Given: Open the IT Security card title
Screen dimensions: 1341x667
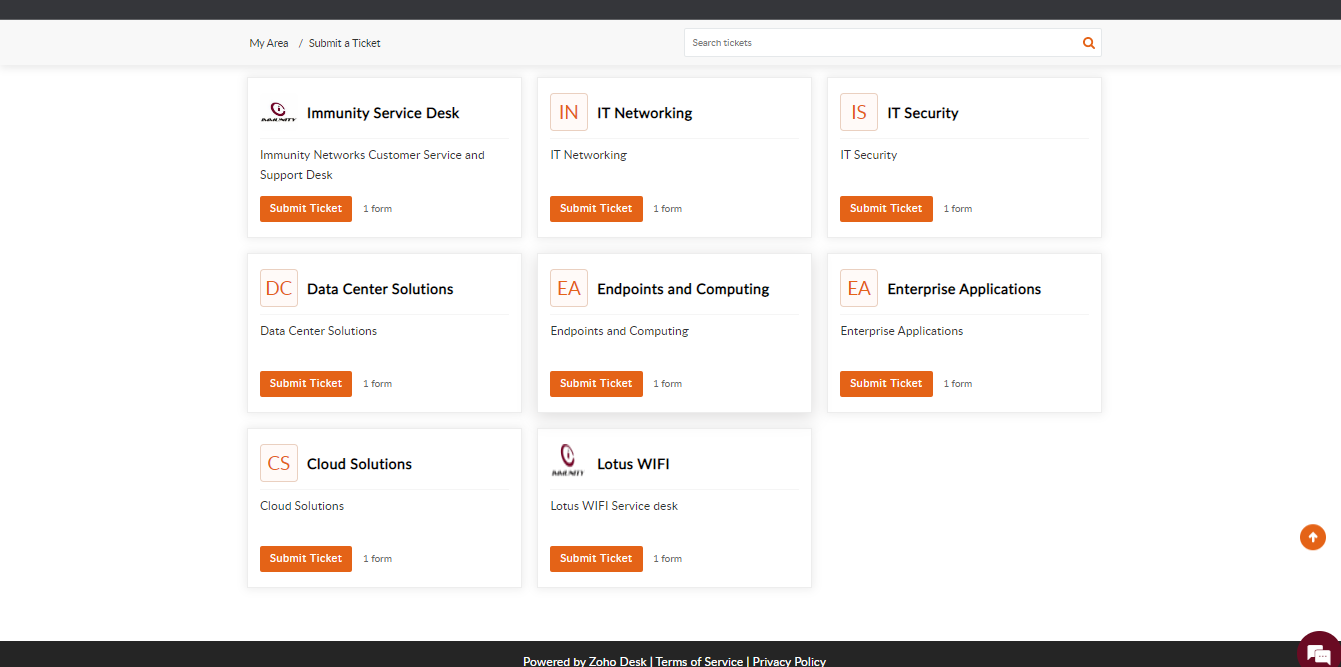Looking at the screenshot, I should [923, 113].
